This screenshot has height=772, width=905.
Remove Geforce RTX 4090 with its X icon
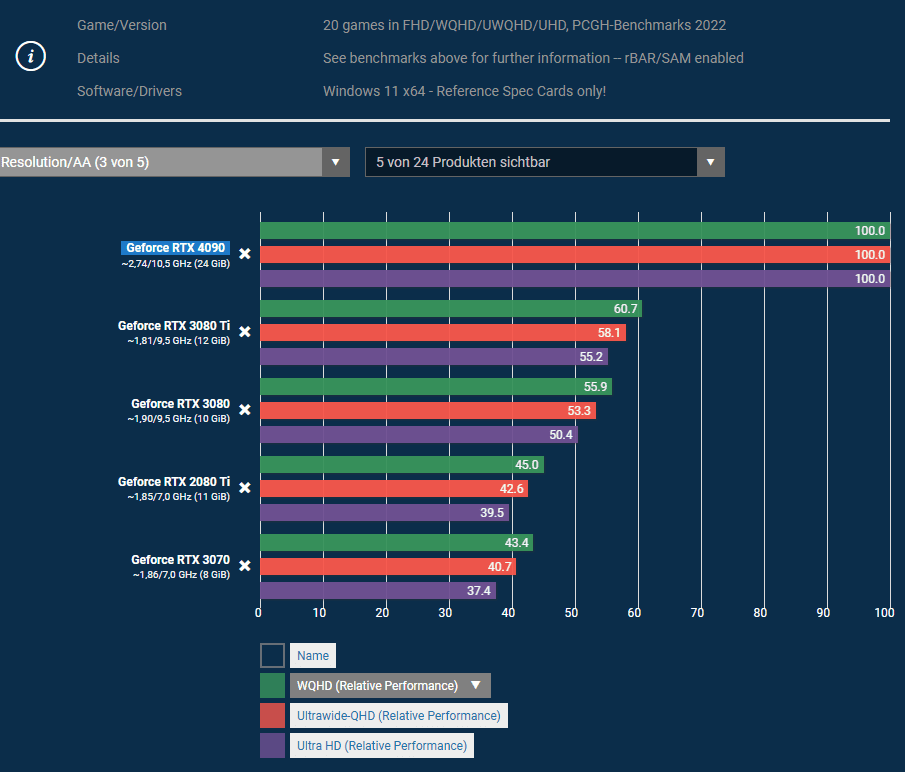click(245, 254)
